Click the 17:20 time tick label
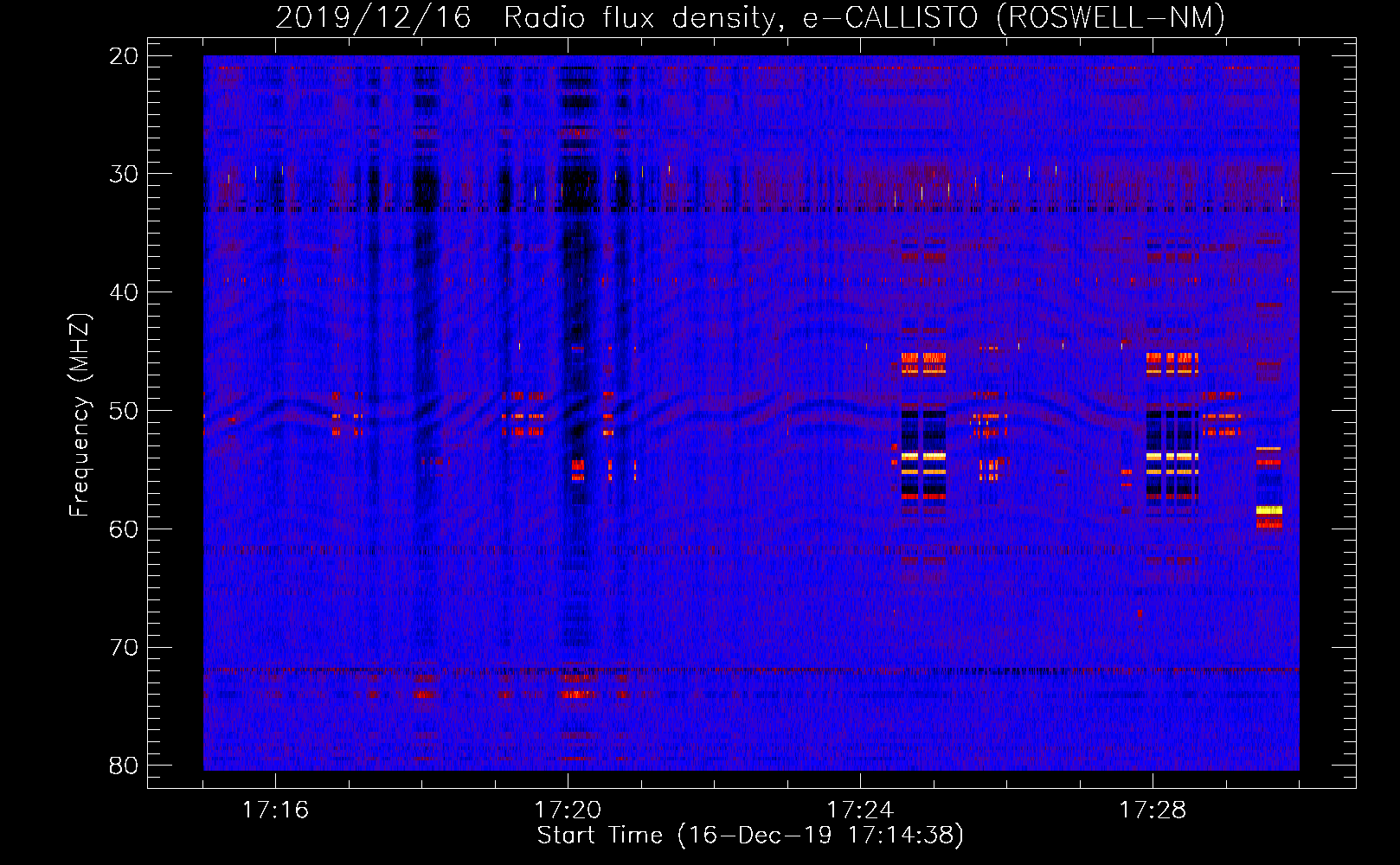This screenshot has width=1400, height=865. click(x=568, y=811)
